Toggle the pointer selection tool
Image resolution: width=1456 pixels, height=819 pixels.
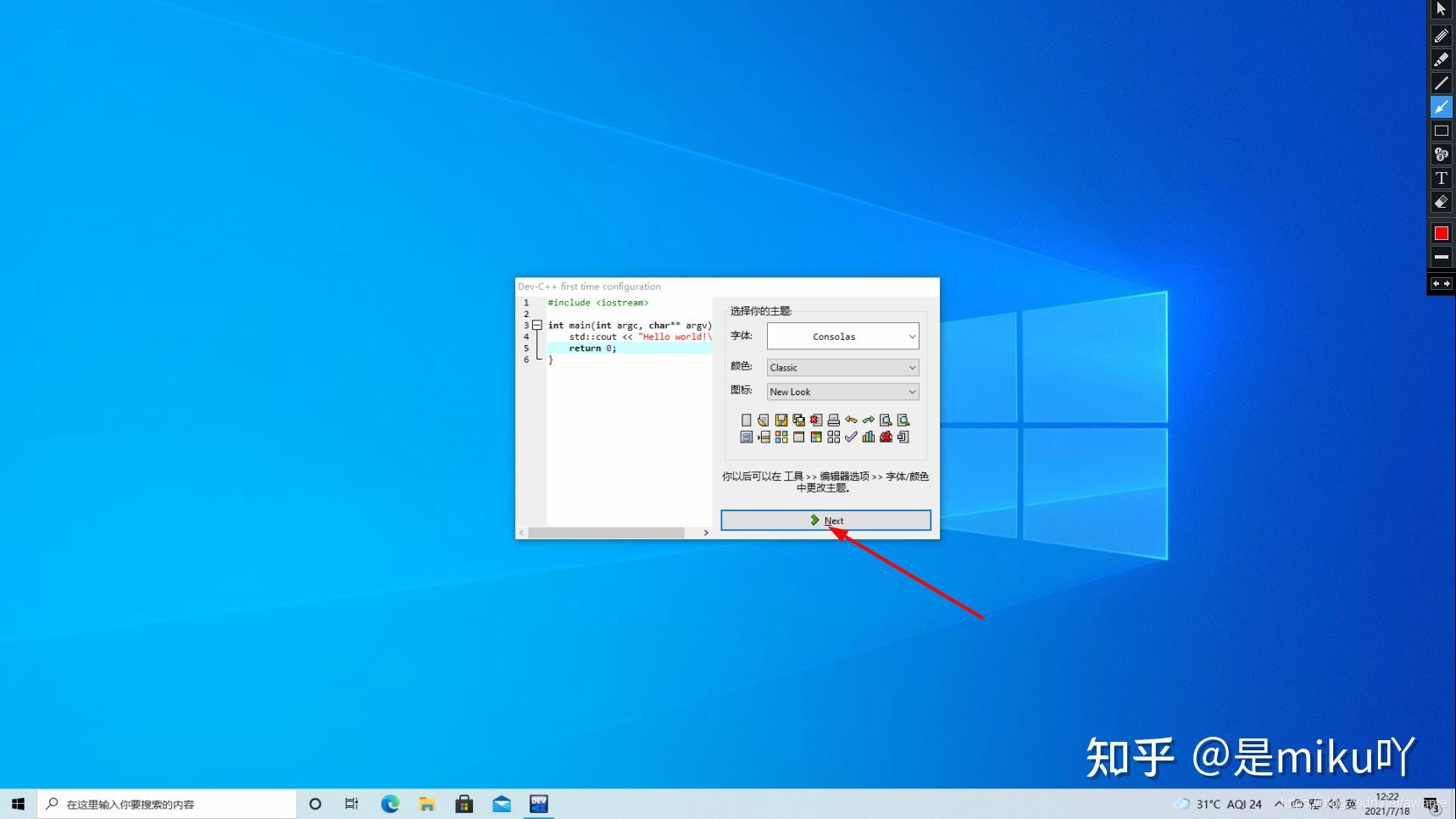(x=1442, y=9)
